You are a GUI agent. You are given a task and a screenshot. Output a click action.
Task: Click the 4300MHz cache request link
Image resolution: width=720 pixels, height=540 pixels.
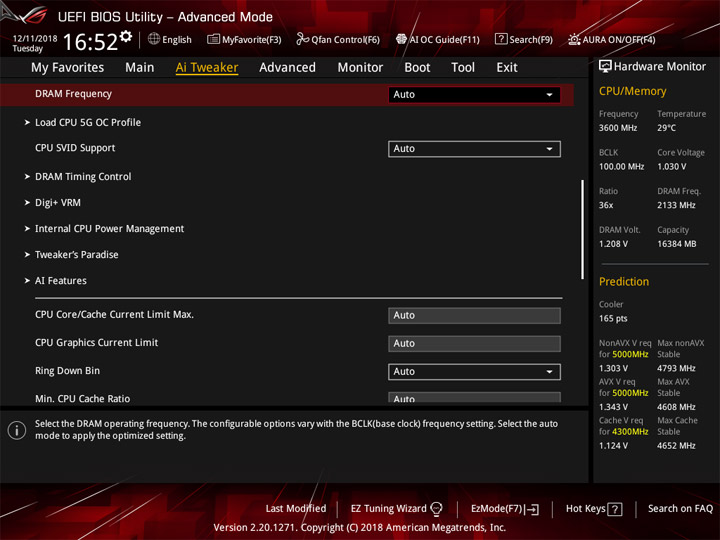(630, 432)
